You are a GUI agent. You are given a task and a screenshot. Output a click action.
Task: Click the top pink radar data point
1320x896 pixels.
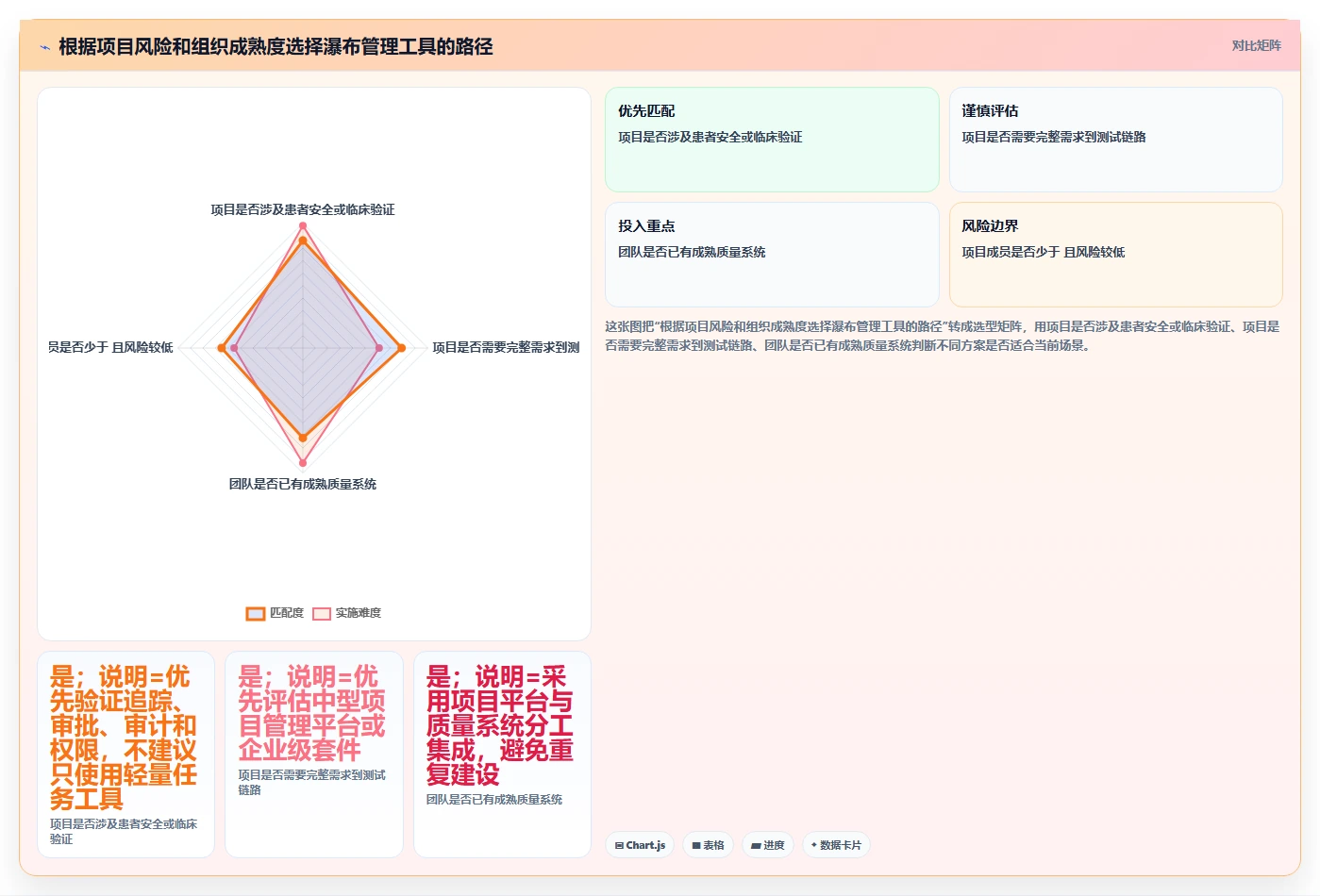[x=303, y=226]
